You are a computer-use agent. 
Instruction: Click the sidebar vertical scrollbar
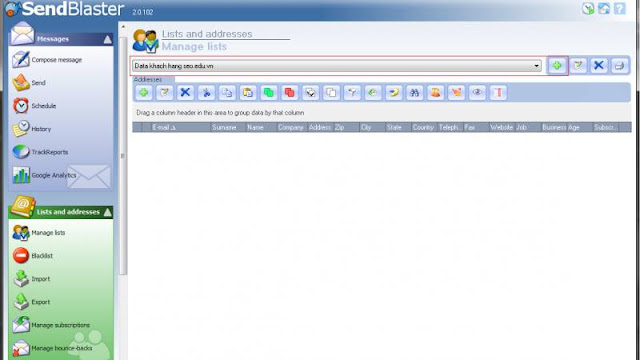pos(123,156)
